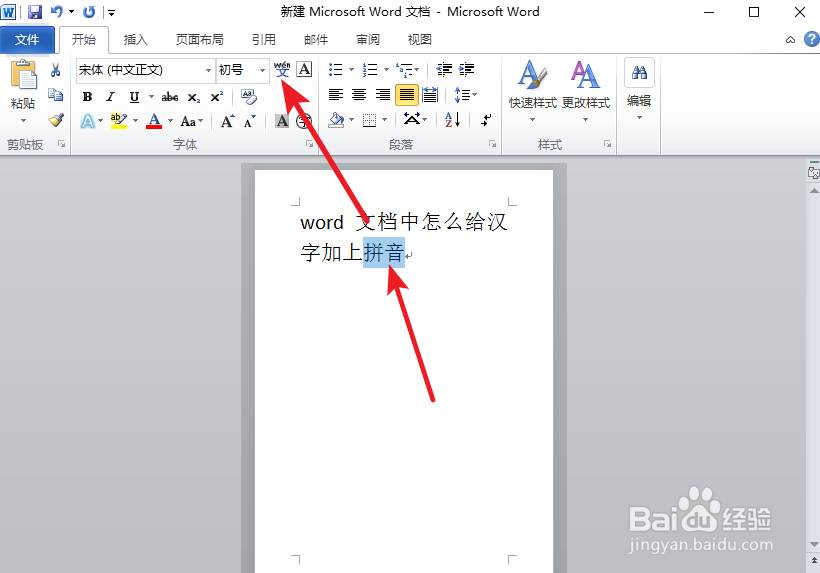
Task: Open Paragraph dialog launcher
Action: click(493, 144)
